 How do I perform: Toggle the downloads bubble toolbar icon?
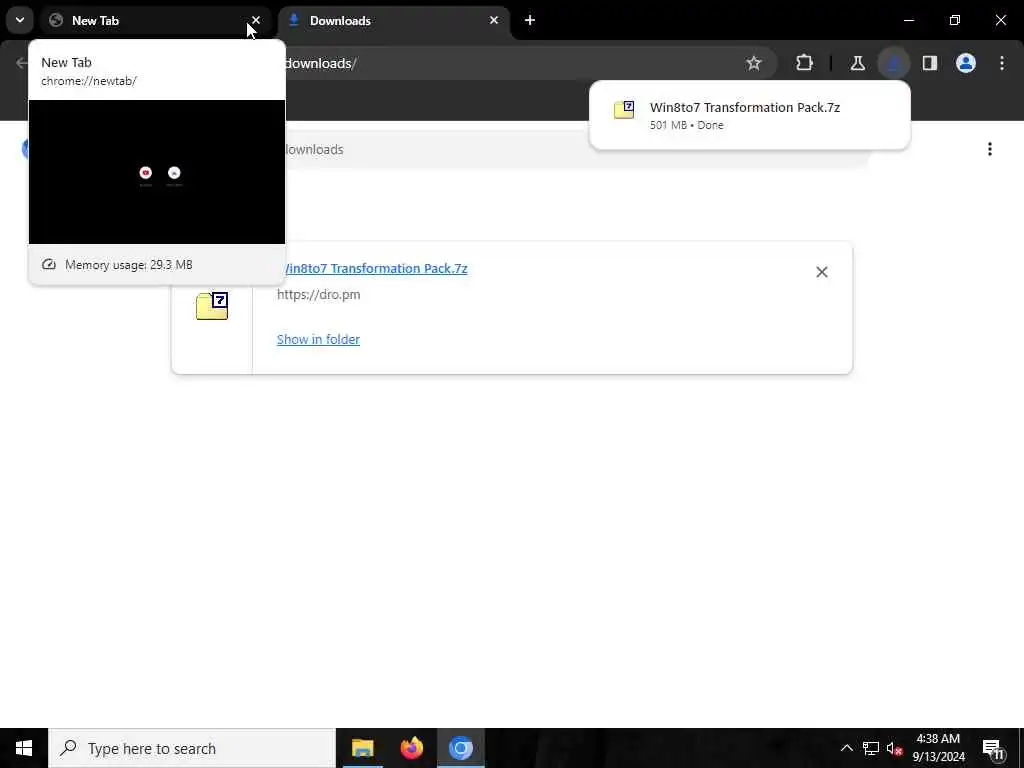pyautogui.click(x=894, y=63)
